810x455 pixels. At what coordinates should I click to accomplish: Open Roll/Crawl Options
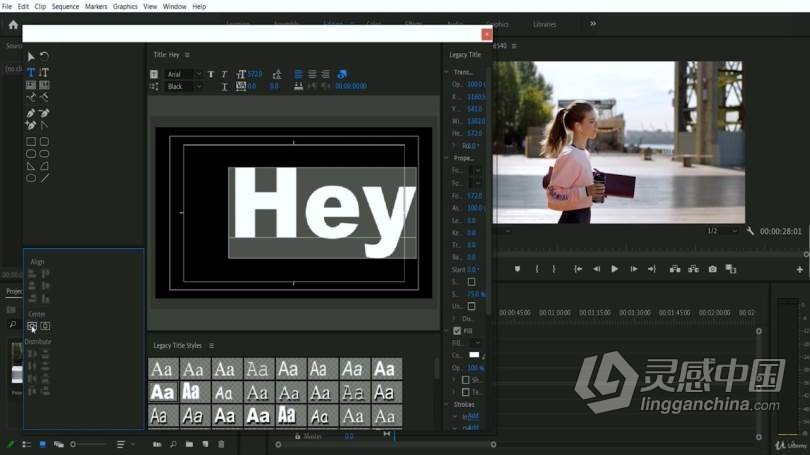point(154,87)
